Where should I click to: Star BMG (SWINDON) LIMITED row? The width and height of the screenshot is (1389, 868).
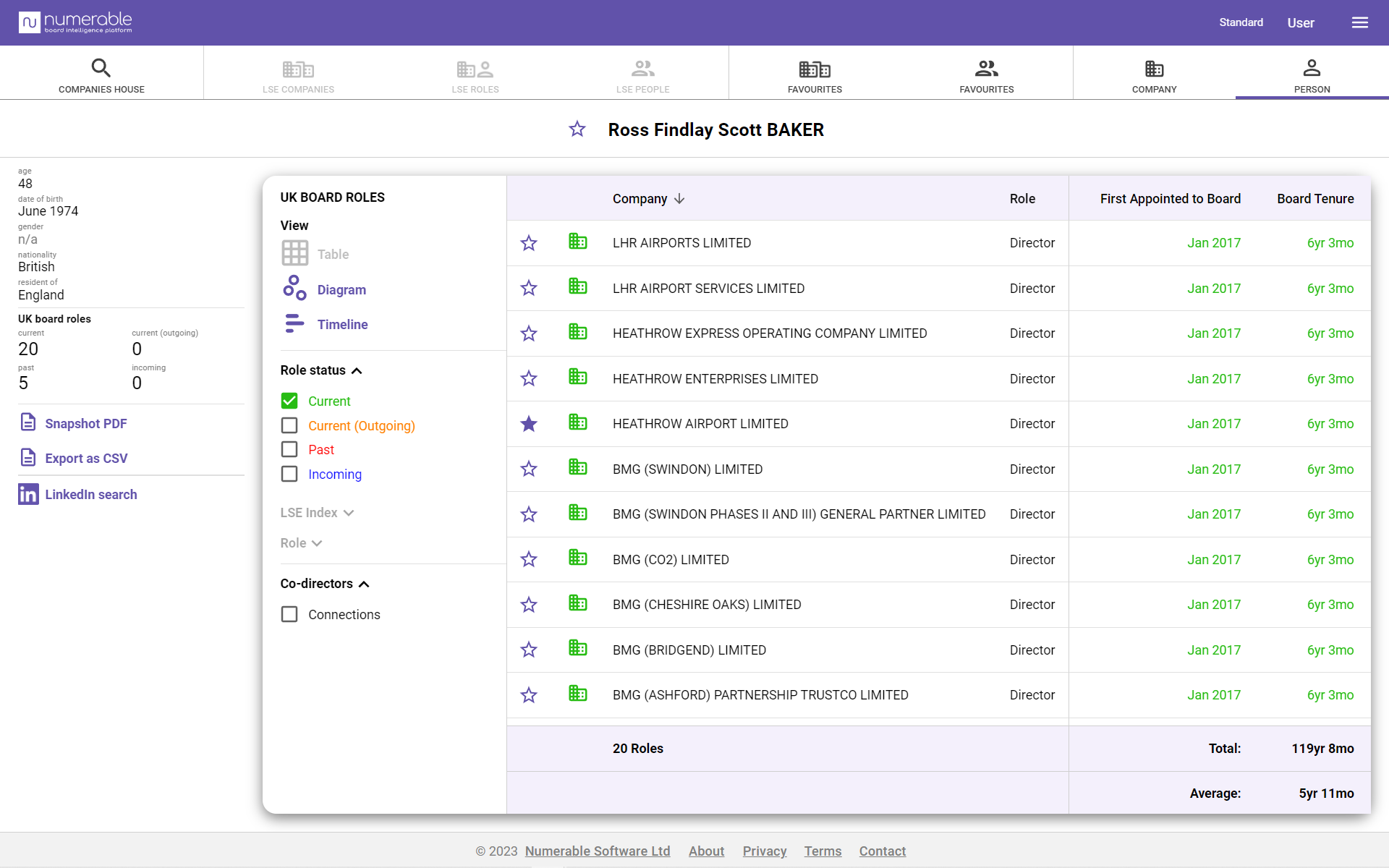tap(529, 469)
